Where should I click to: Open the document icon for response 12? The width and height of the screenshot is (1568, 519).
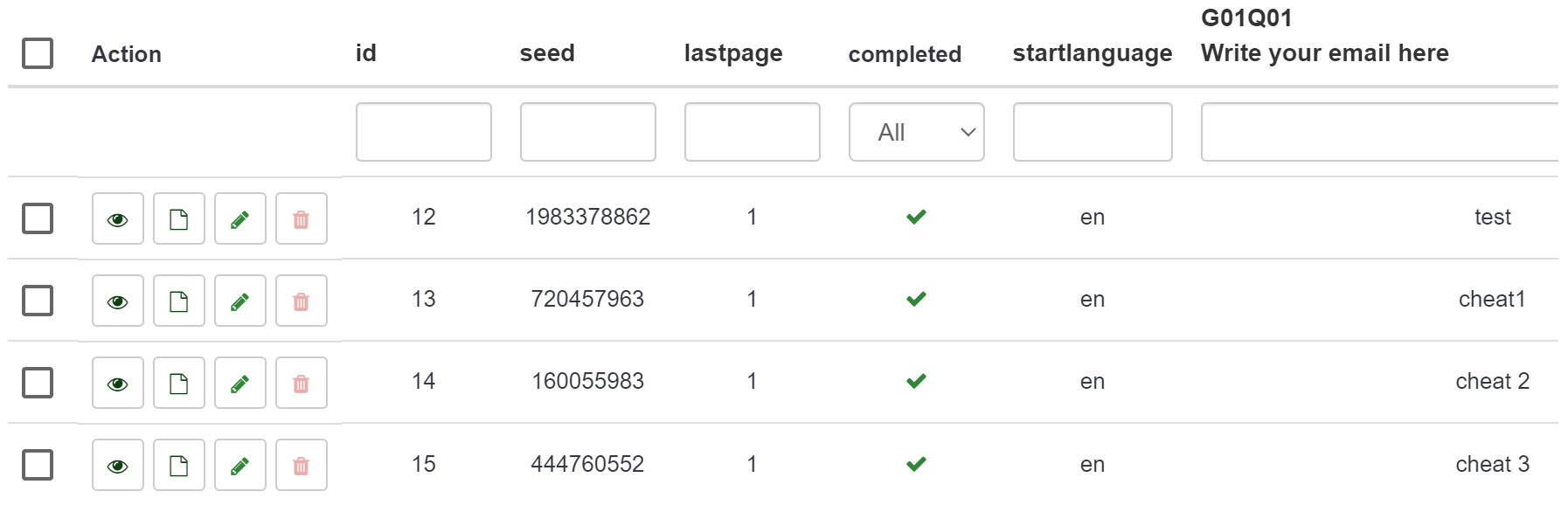pos(179,218)
